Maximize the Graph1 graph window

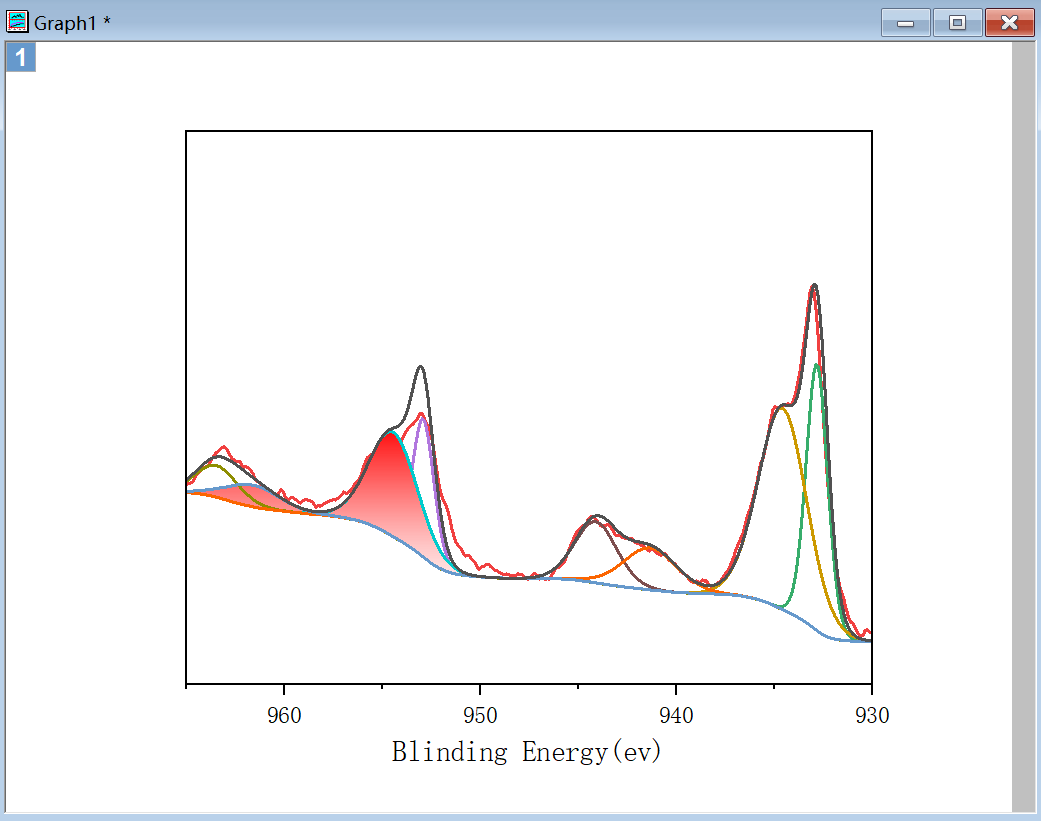(x=957, y=23)
